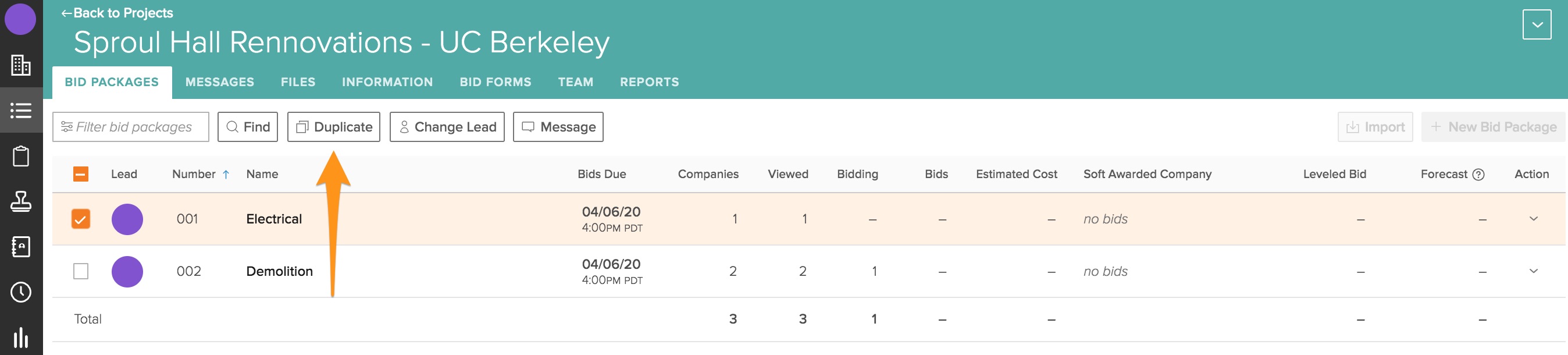Click the Forecast help question icon
1568x355 pixels.
tap(1478, 174)
